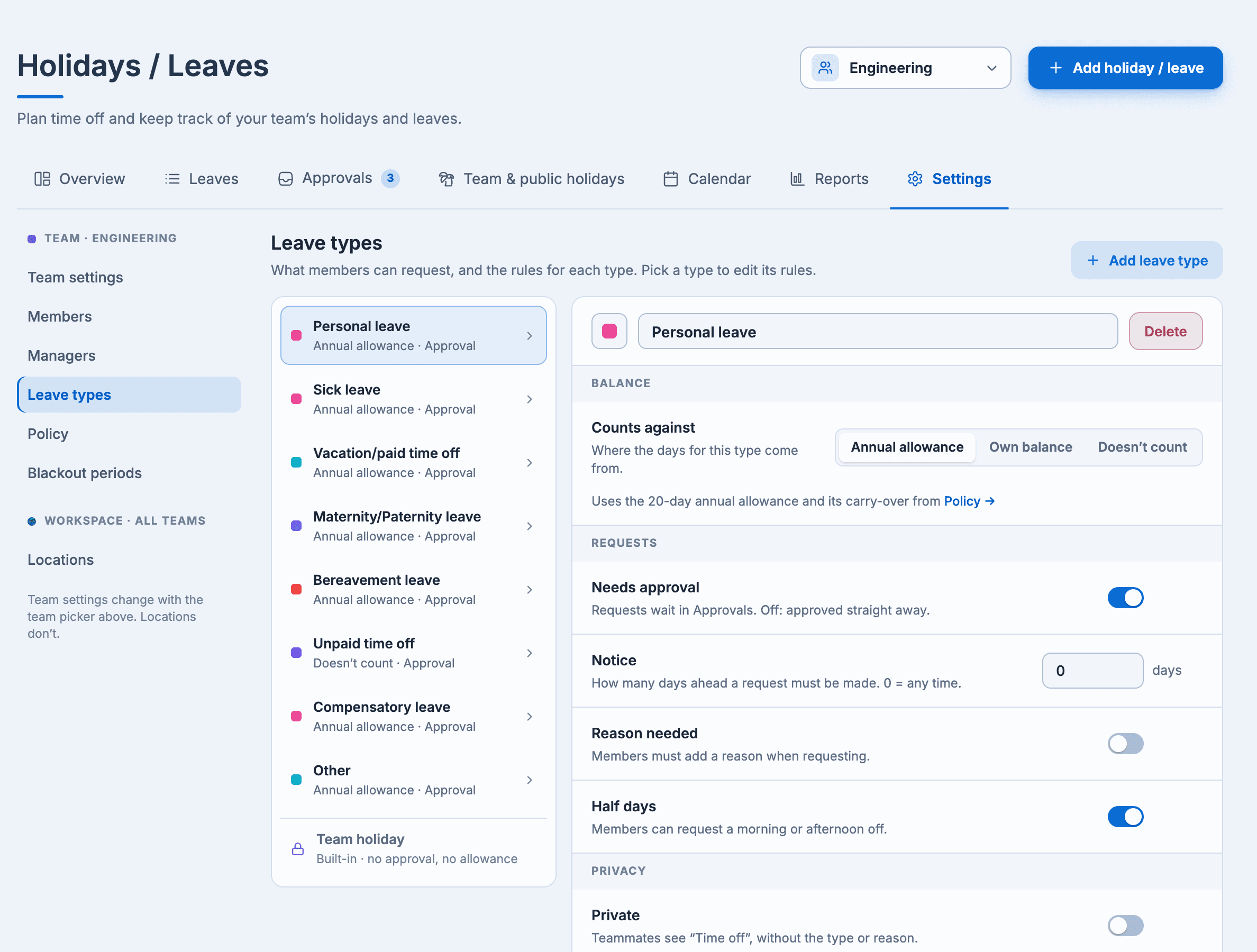Select the Team holiday built-in row
This screenshot has height=952, width=1257.
[413, 849]
